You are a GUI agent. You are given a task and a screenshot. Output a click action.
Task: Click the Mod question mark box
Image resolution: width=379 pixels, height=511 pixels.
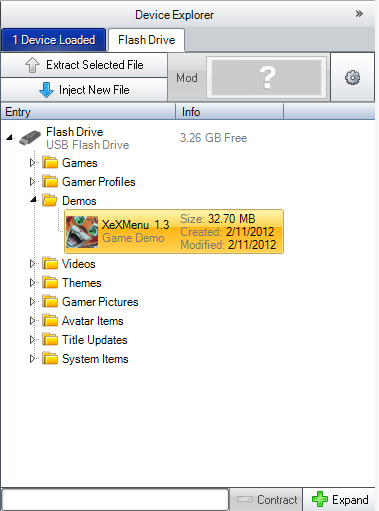267,77
